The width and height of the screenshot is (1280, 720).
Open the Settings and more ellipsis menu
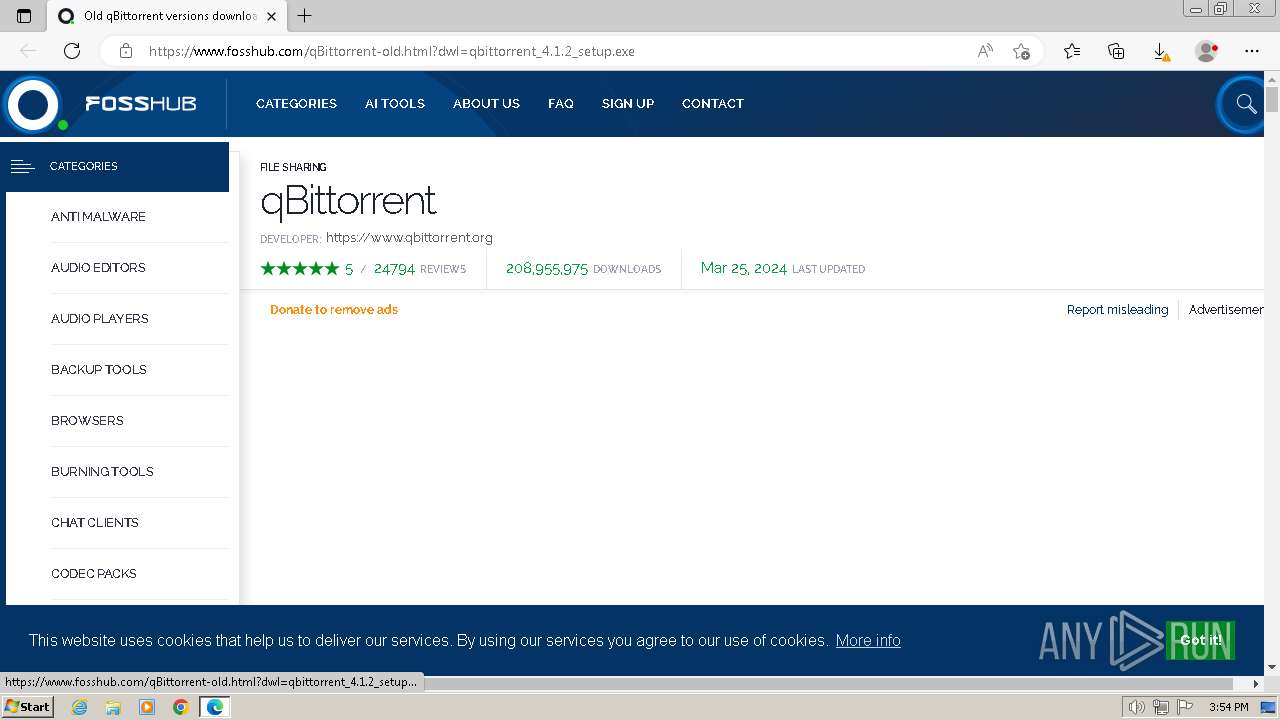point(1252,51)
